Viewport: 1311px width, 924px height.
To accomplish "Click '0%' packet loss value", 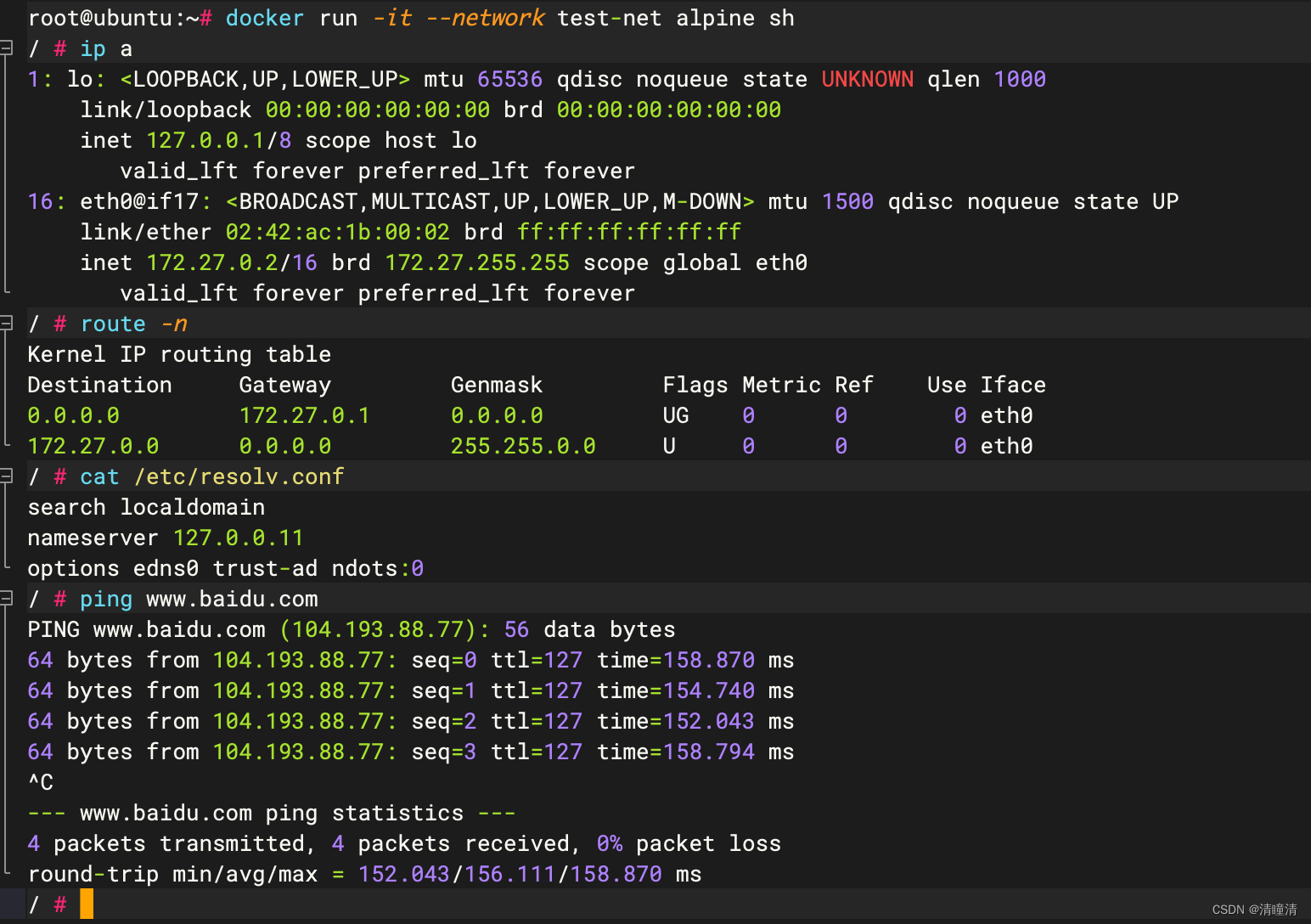I will click(x=609, y=843).
